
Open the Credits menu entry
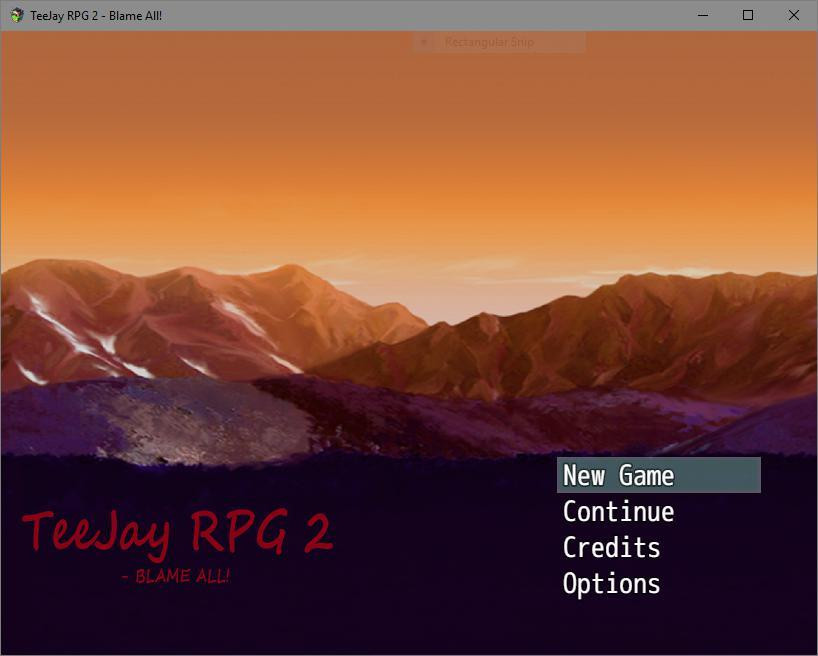(x=611, y=547)
